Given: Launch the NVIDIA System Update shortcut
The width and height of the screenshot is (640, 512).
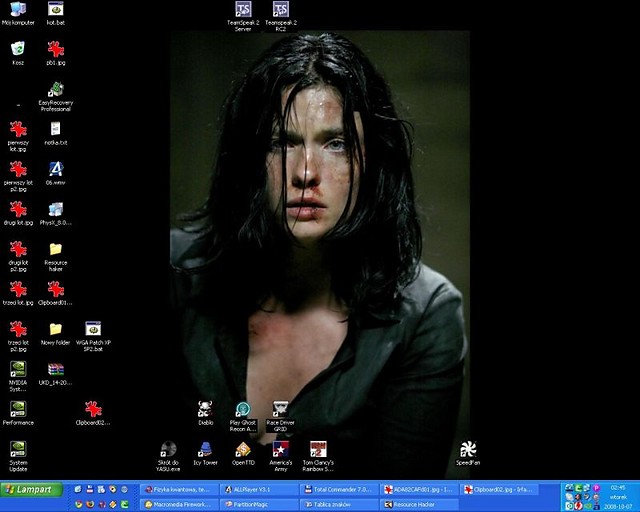Looking at the screenshot, I should (18, 457).
